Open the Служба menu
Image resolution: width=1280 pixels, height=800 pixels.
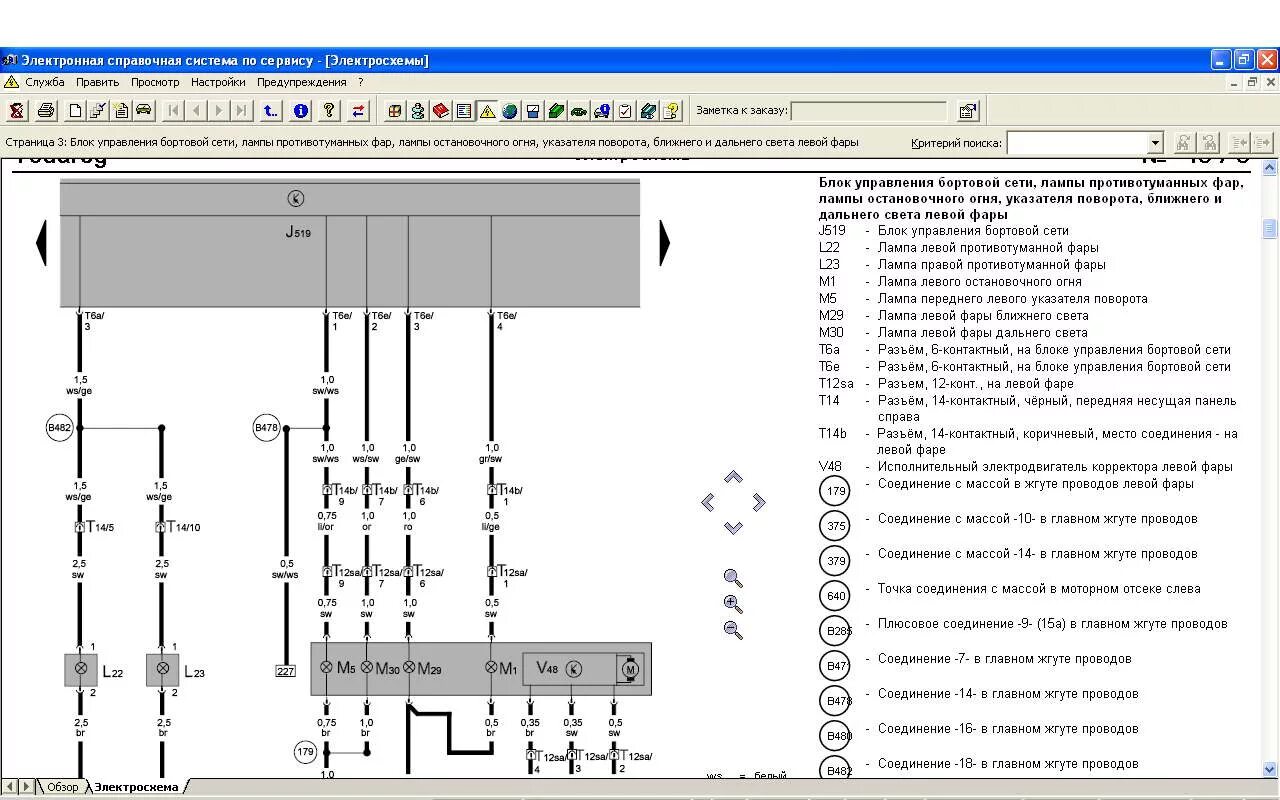(45, 82)
